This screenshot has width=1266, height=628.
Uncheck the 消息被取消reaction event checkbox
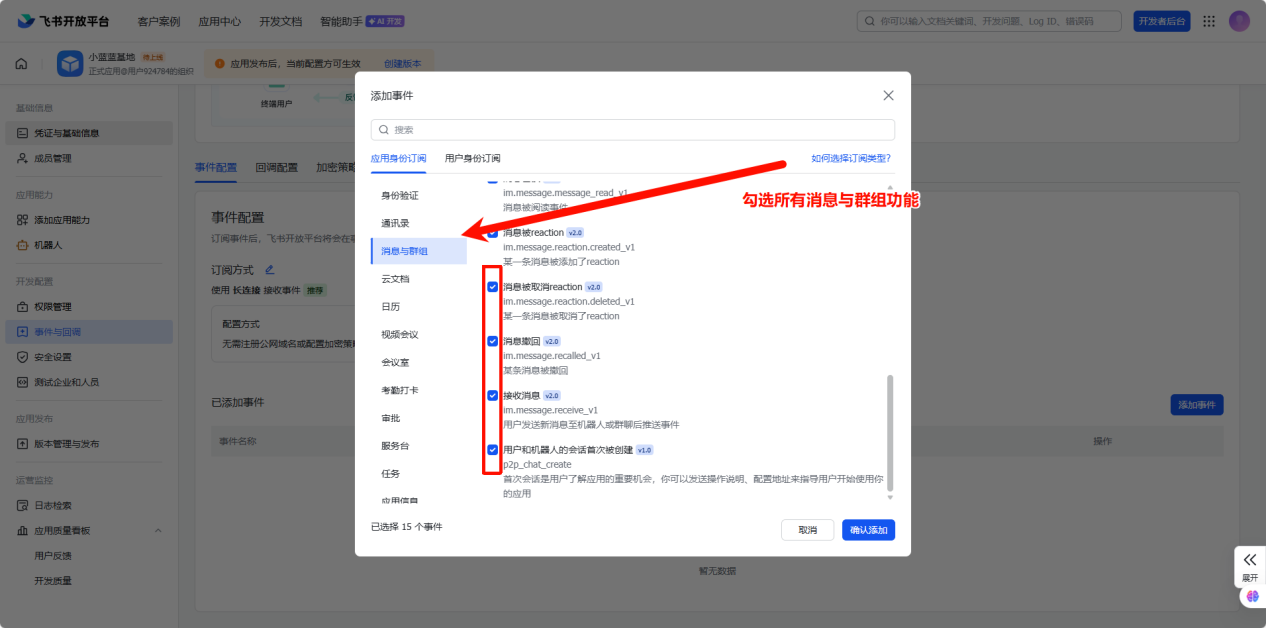(x=492, y=287)
